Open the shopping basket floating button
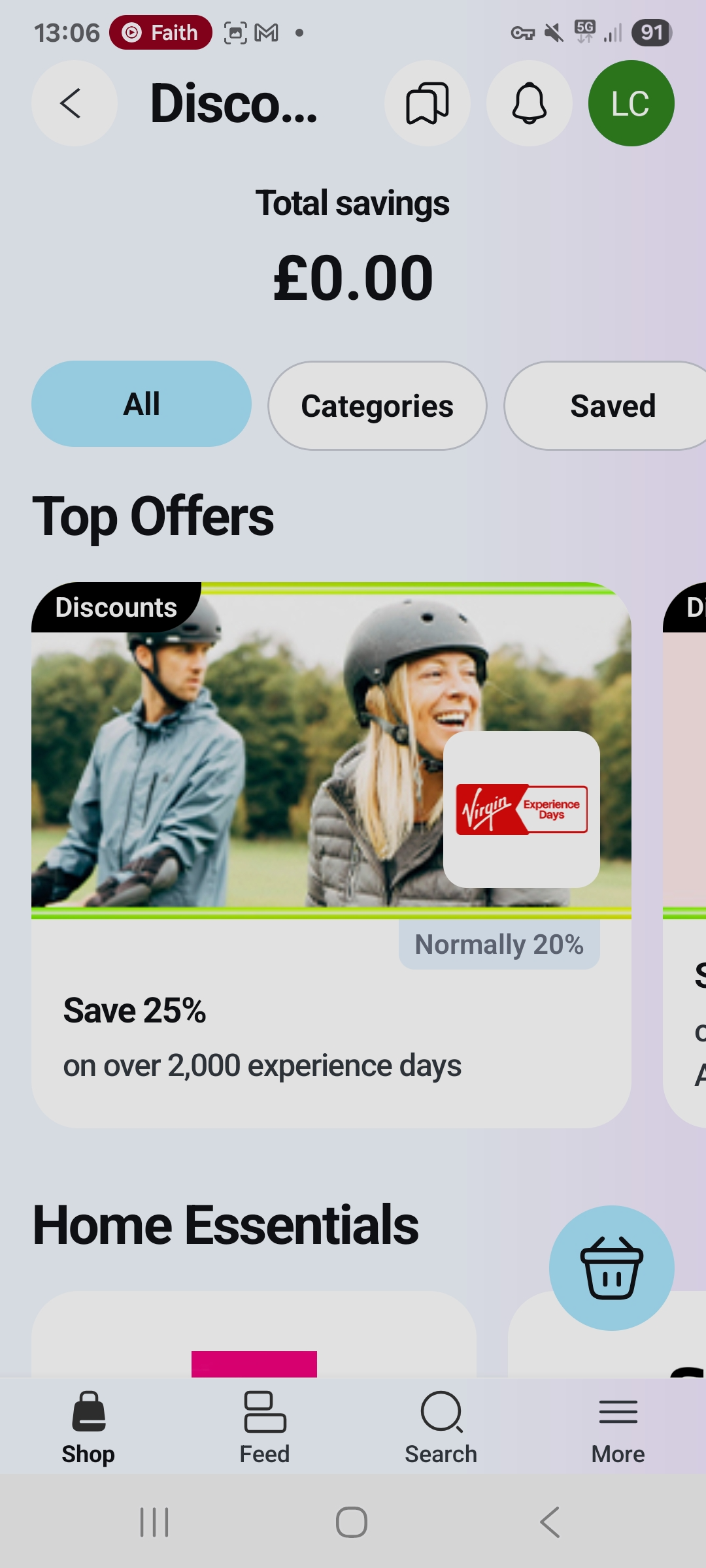Screen dimensions: 706x1568 click(x=613, y=1267)
